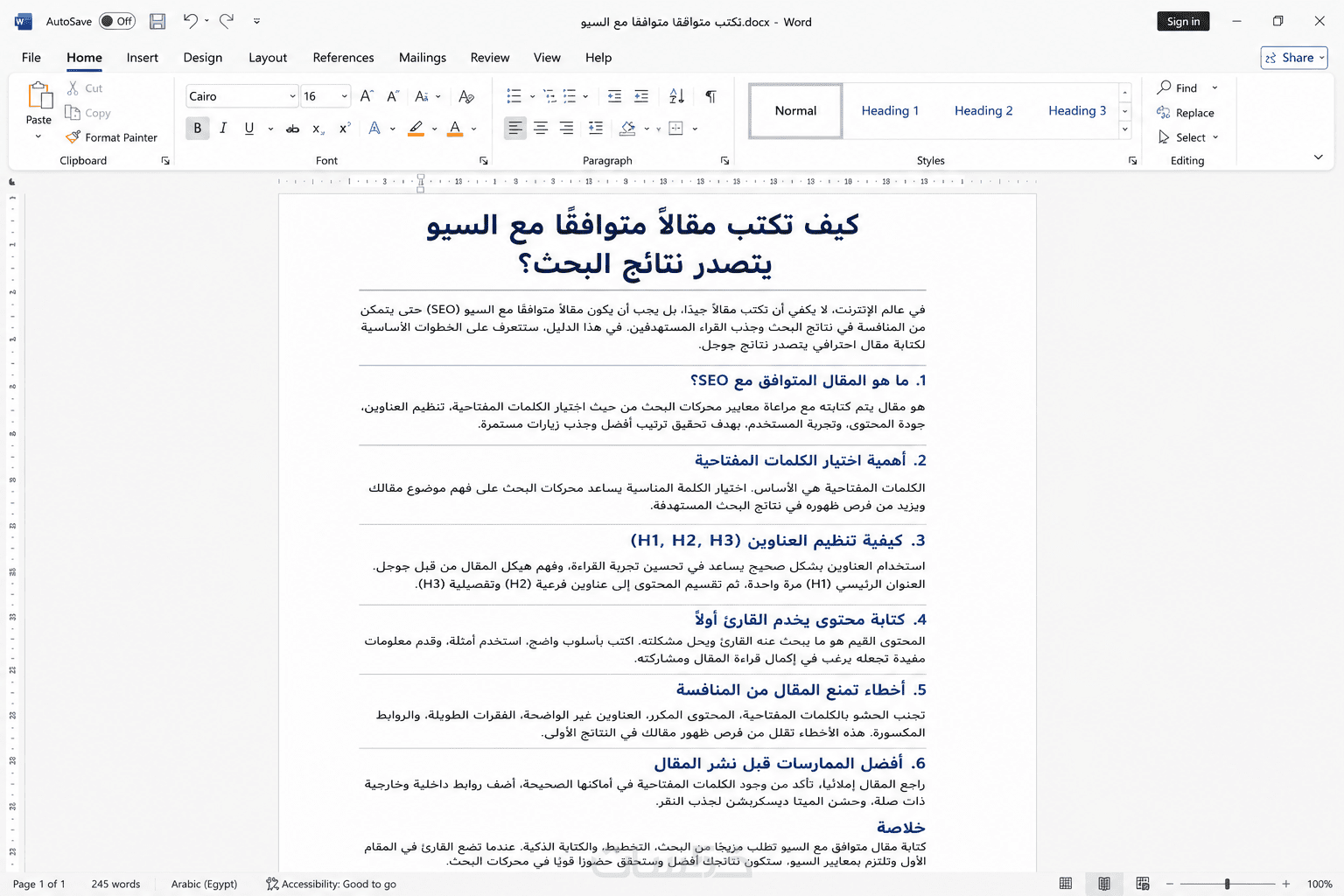Apply the yellow text highlight color
The width and height of the screenshot is (1344, 896).
tap(416, 129)
